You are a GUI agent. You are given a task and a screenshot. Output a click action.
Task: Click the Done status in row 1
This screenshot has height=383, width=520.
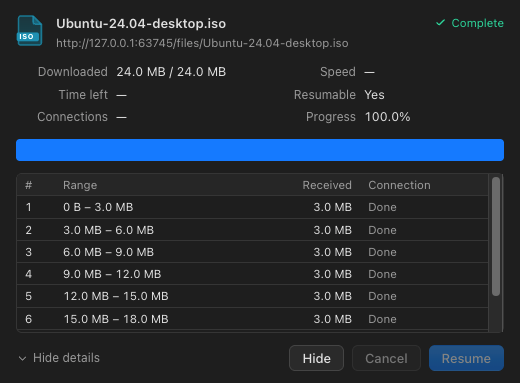pyautogui.click(x=382, y=207)
